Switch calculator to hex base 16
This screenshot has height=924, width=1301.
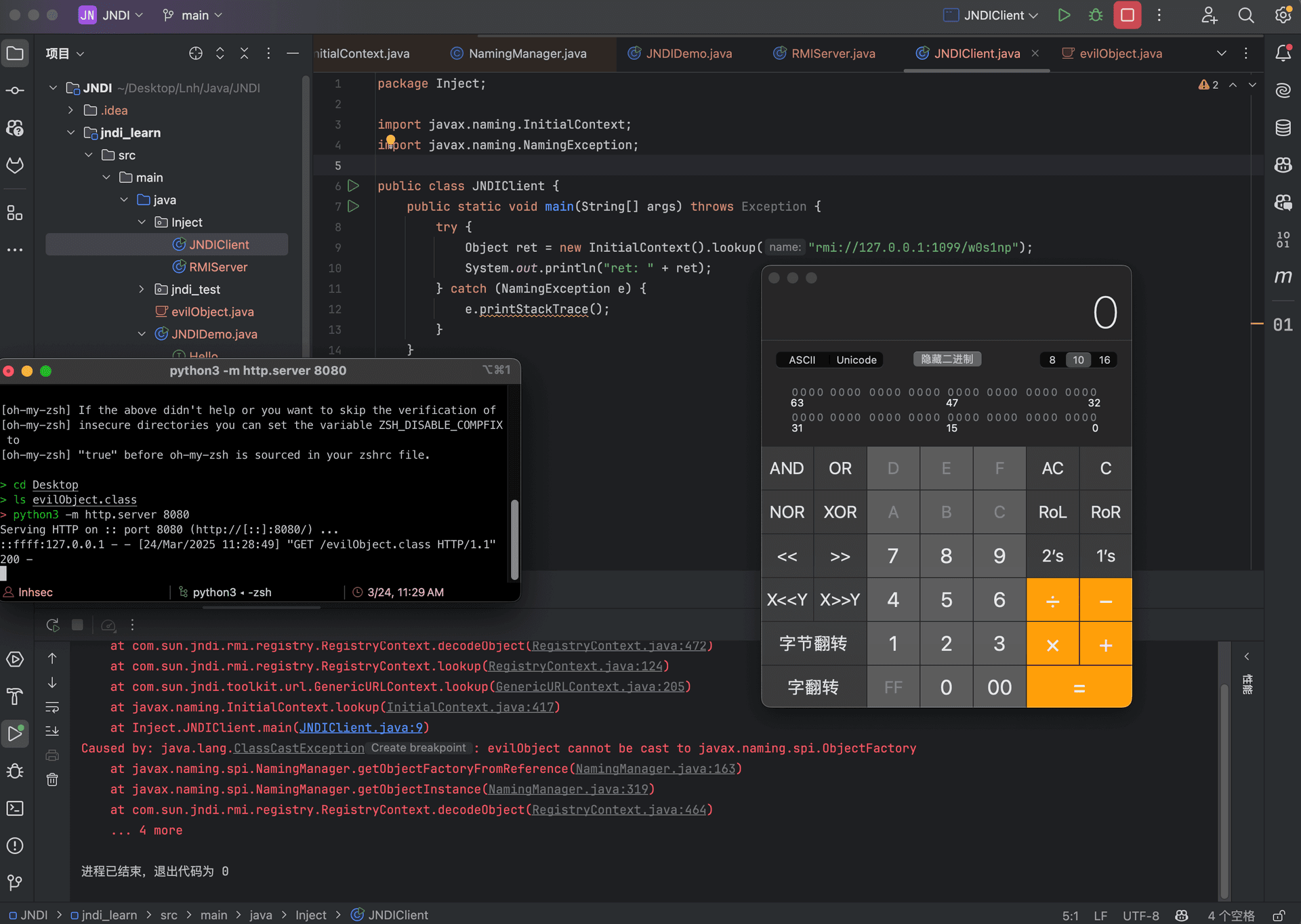tap(1104, 360)
